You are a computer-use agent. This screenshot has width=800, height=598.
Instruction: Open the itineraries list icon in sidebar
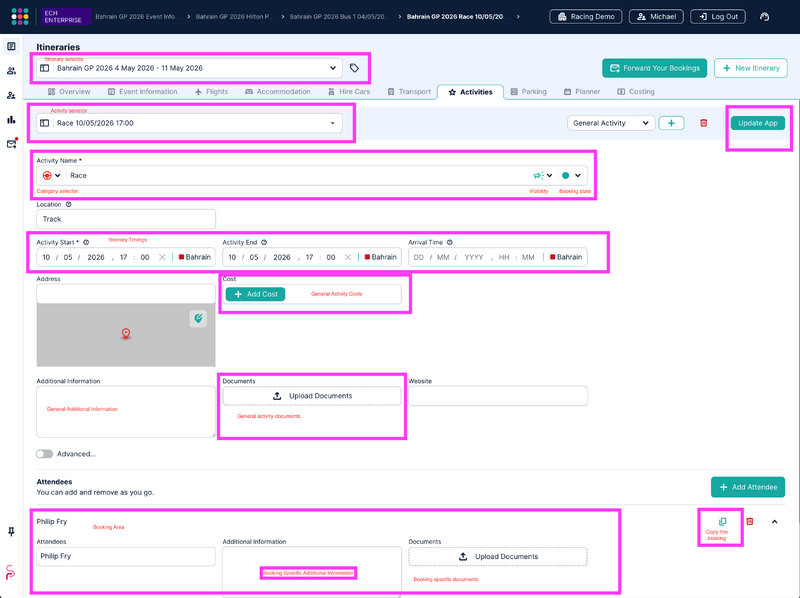11,46
